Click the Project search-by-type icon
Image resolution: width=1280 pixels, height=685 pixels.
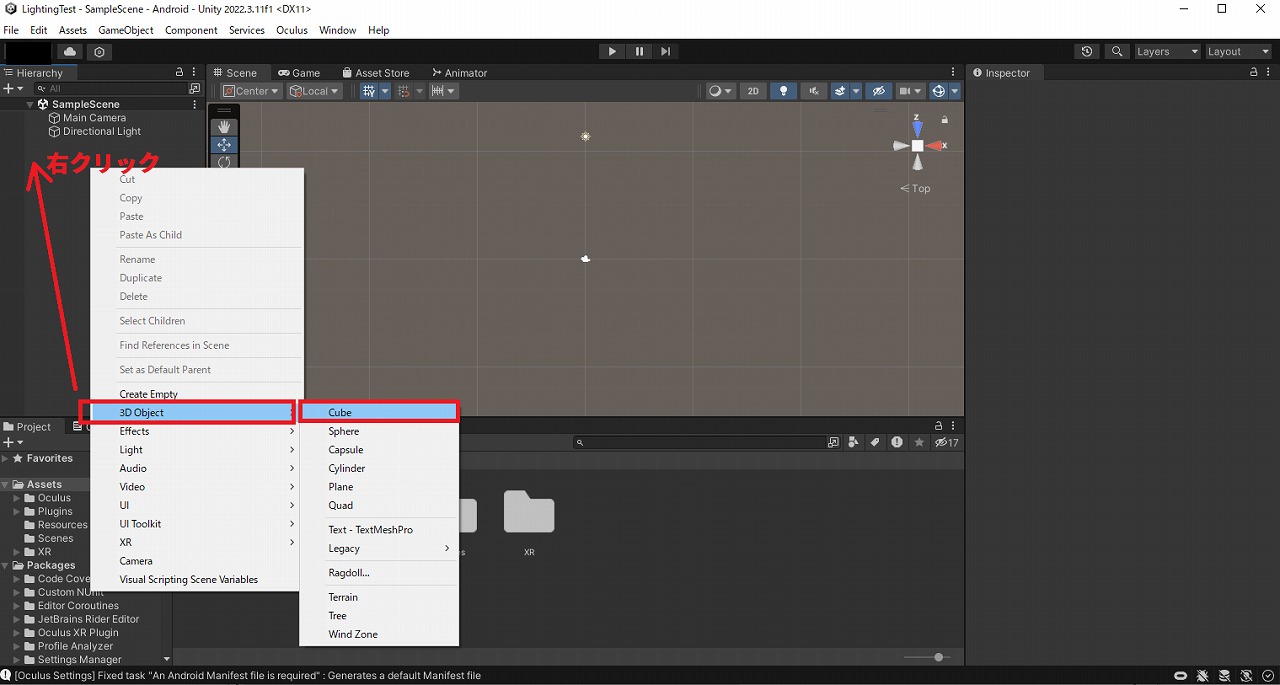pyautogui.click(x=853, y=442)
